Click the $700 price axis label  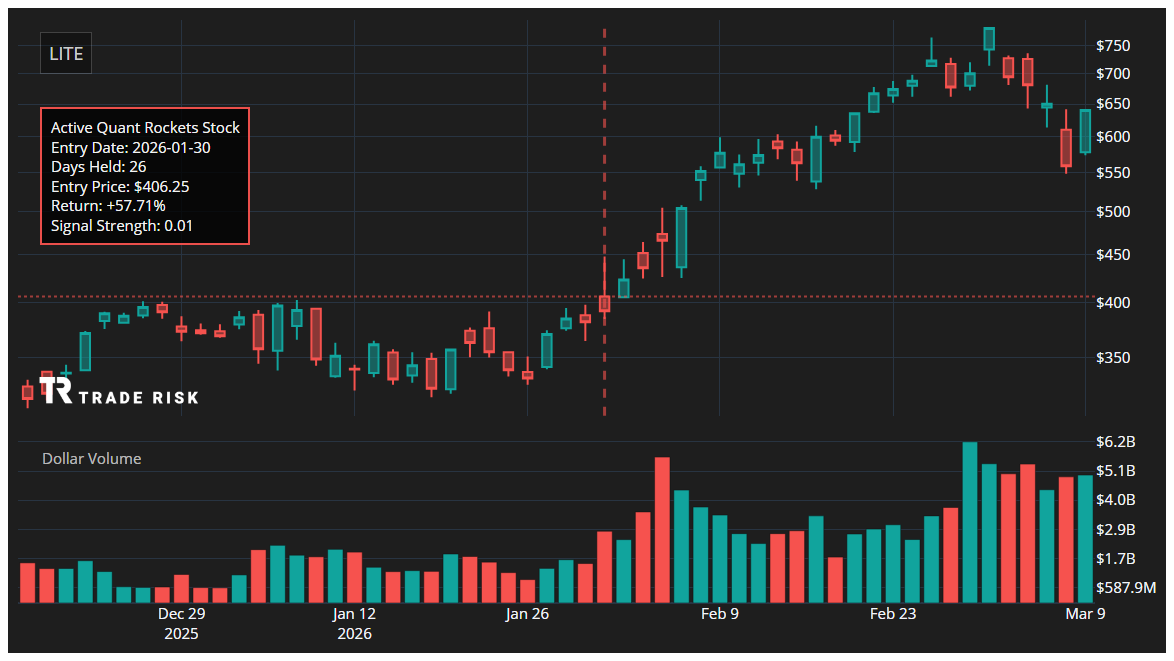click(1113, 73)
